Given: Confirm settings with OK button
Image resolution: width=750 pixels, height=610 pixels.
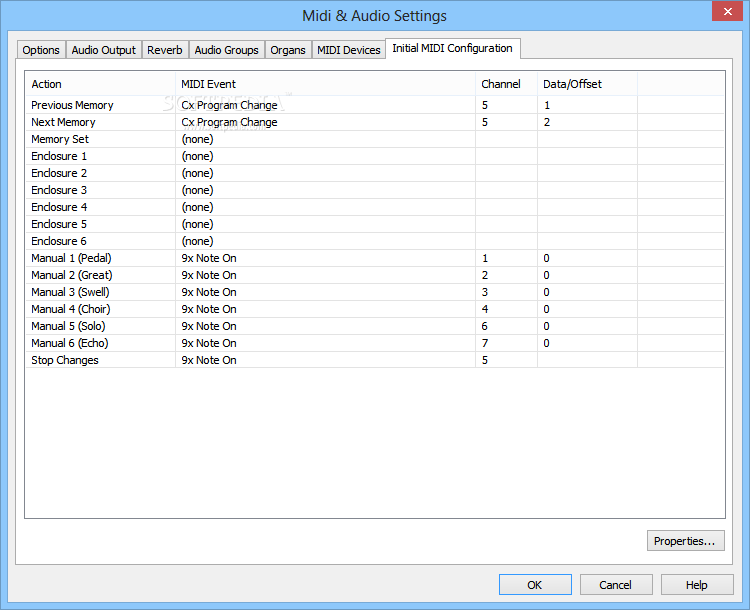Looking at the screenshot, I should pos(535,585).
